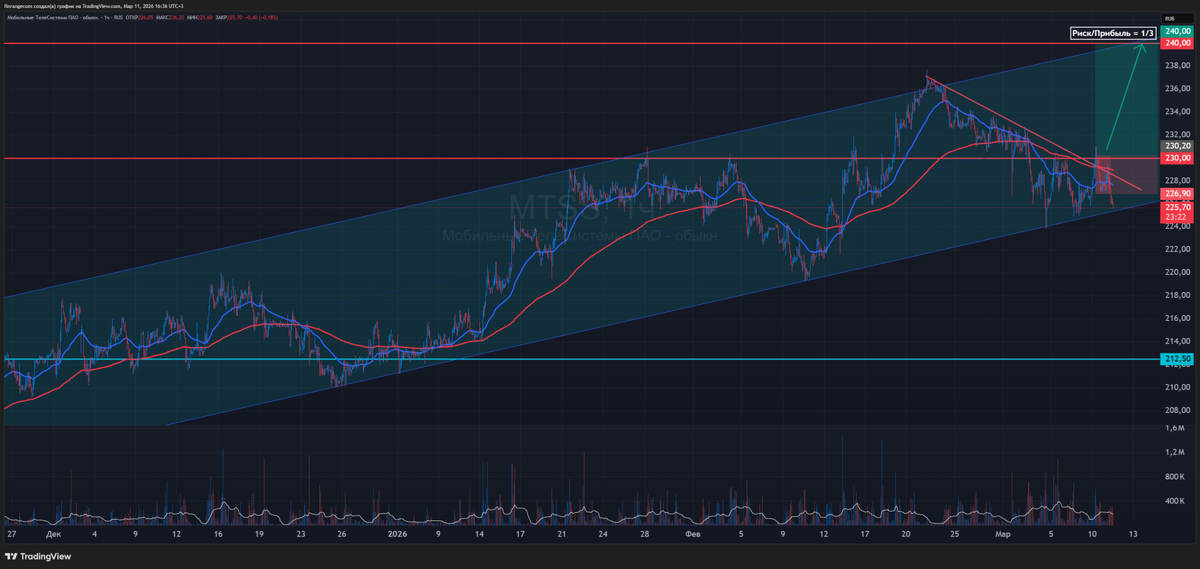Click the gray 230,20 price tag
This screenshot has height=569, width=1200.
[x=1176, y=146]
